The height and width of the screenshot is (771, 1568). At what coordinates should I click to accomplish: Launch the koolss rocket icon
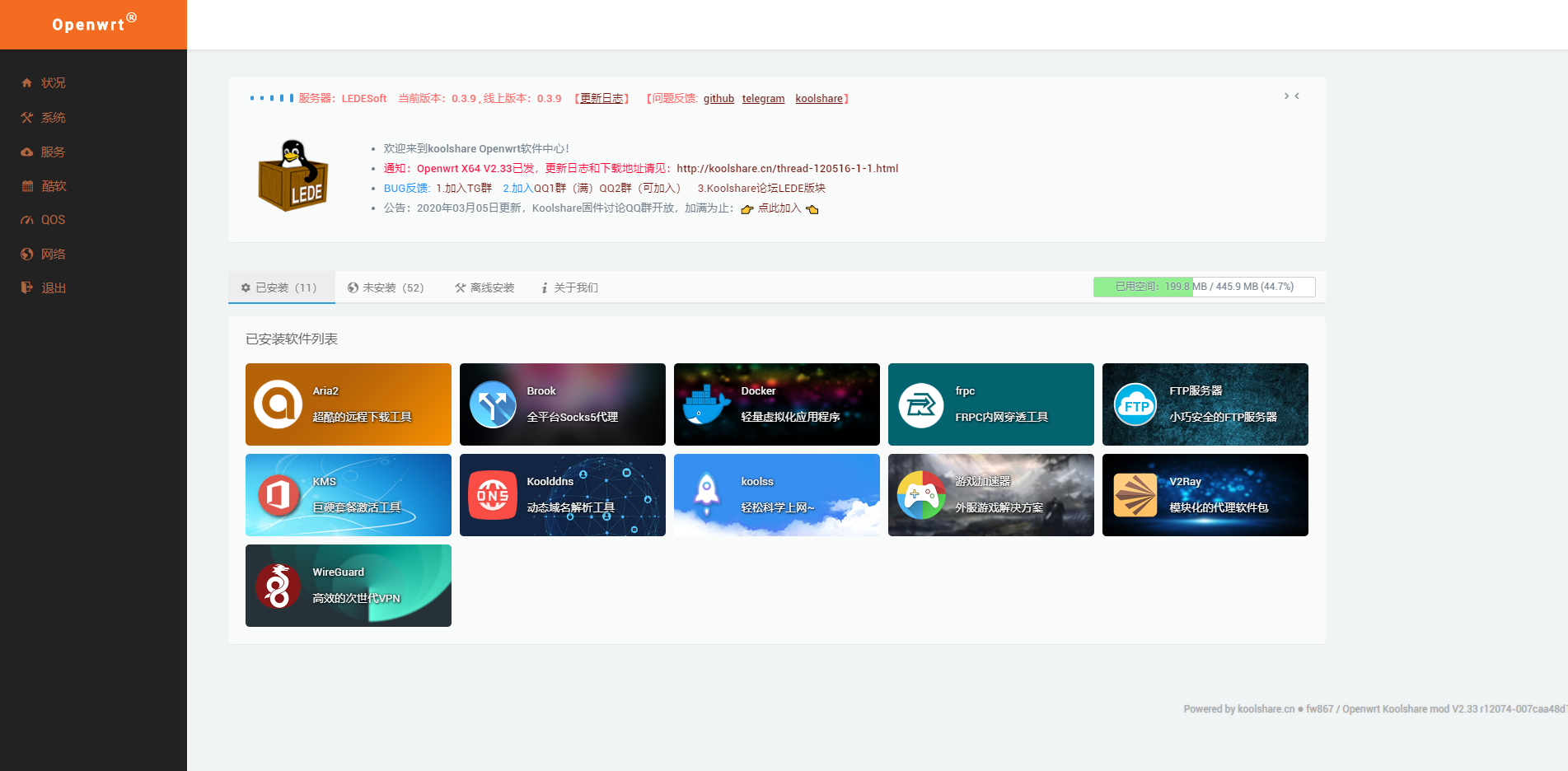coord(706,495)
